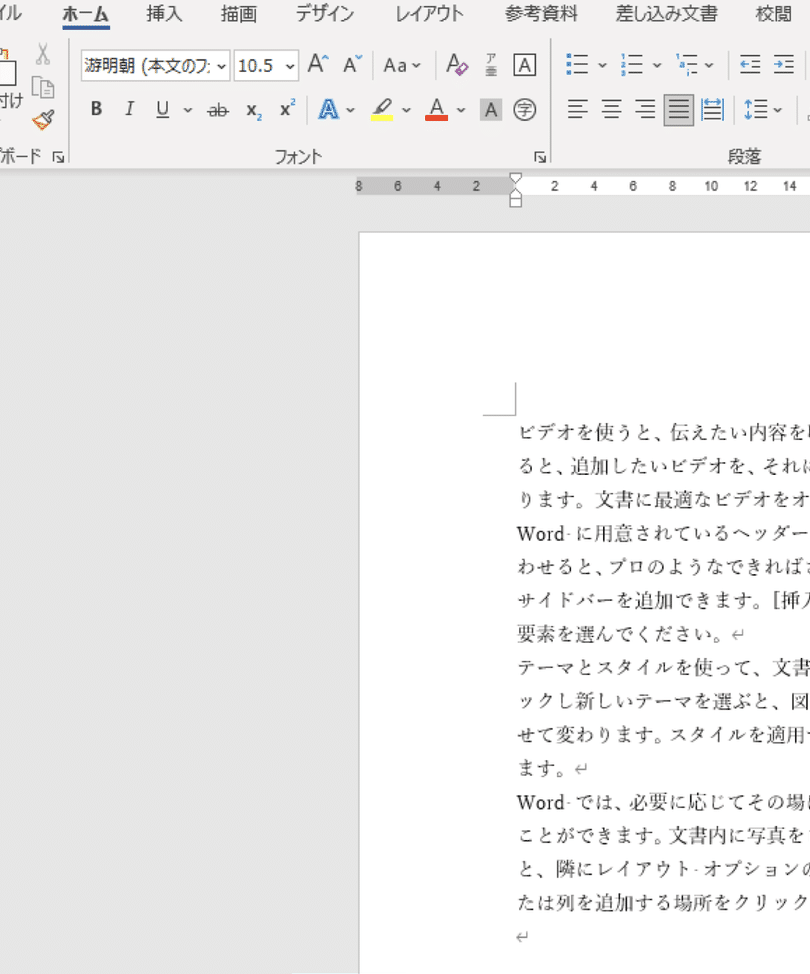Screen dimensions: 810x974
Task: Click the Increase Indent icon
Action: (783, 66)
